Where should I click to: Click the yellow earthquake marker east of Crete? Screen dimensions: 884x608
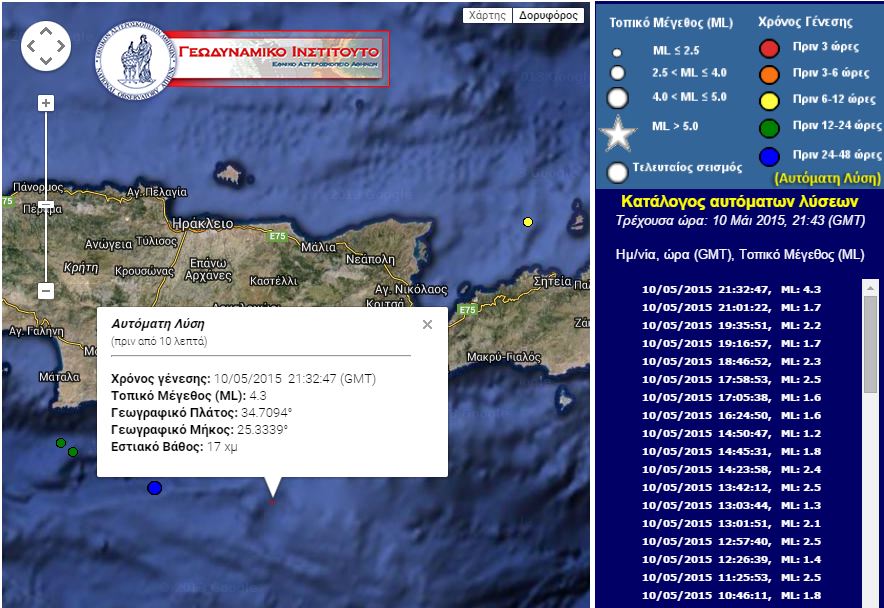tap(528, 222)
